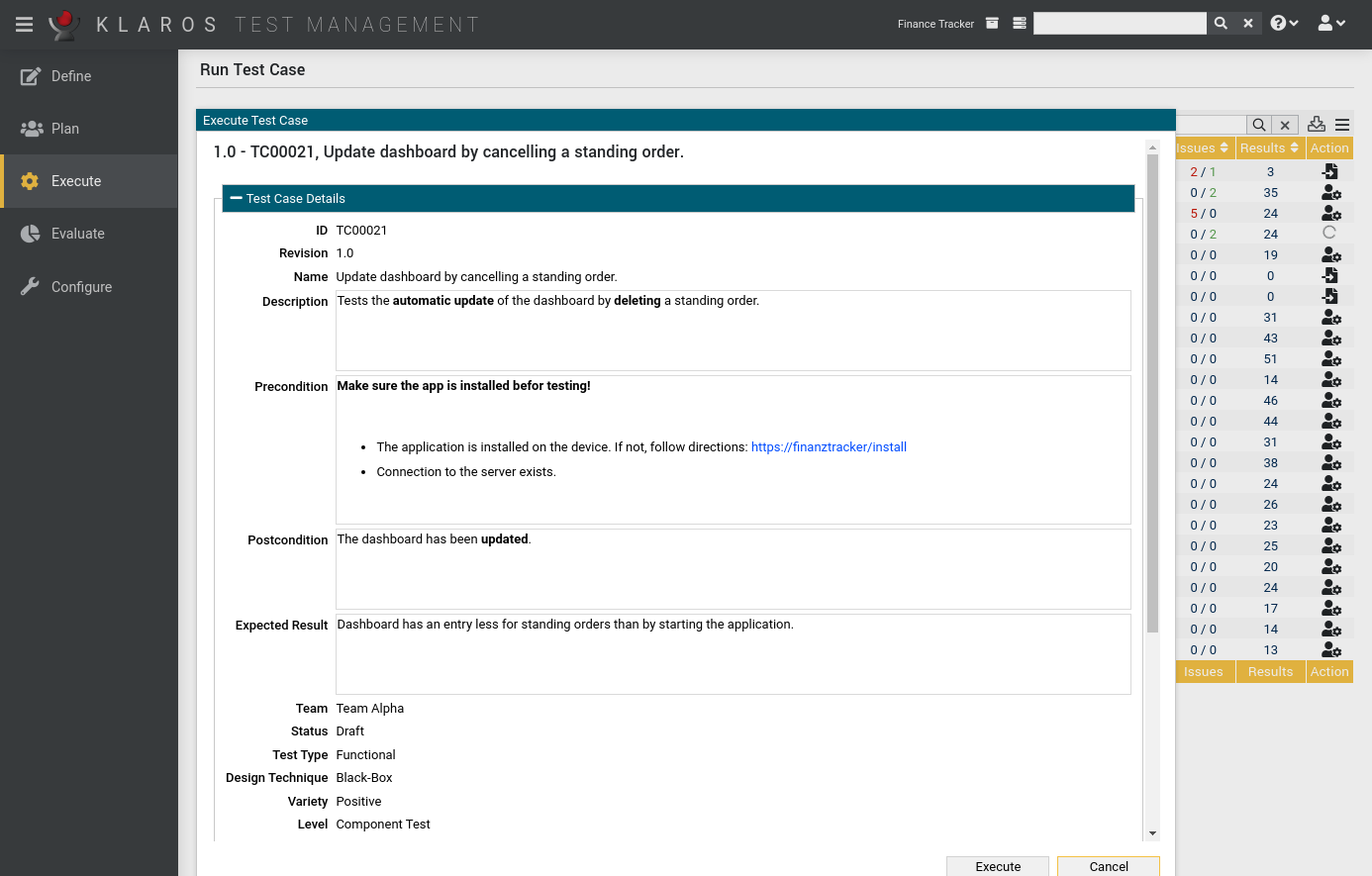The height and width of the screenshot is (876, 1372).
Task: Open the help question mark icon
Action: pos(1278,22)
